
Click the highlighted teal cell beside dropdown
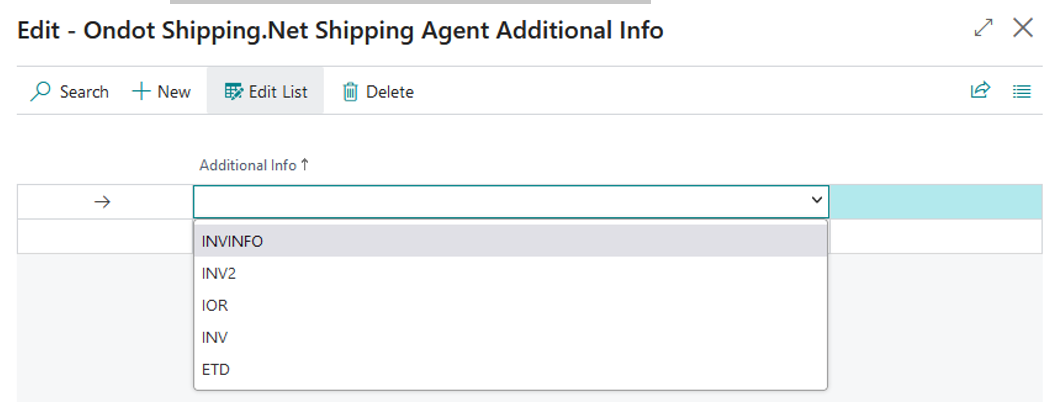click(935, 201)
